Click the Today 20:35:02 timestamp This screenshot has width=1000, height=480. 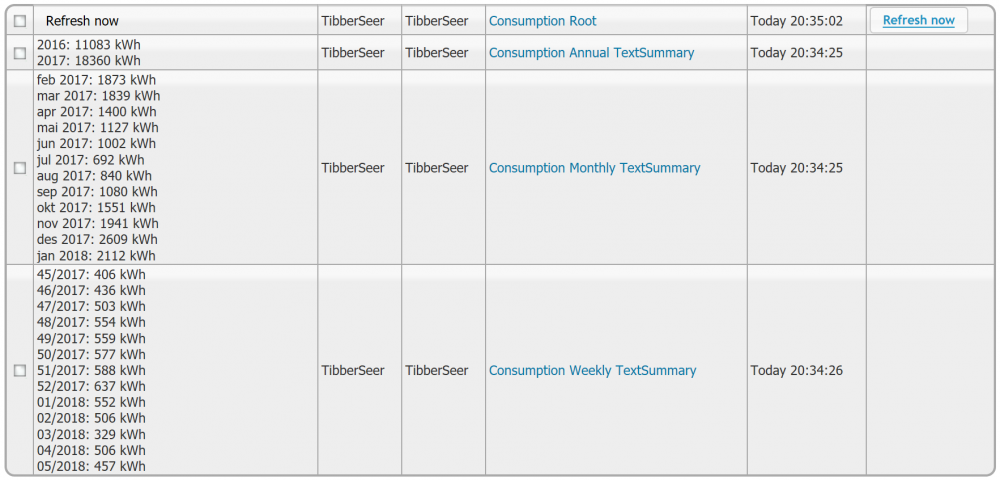[796, 21]
